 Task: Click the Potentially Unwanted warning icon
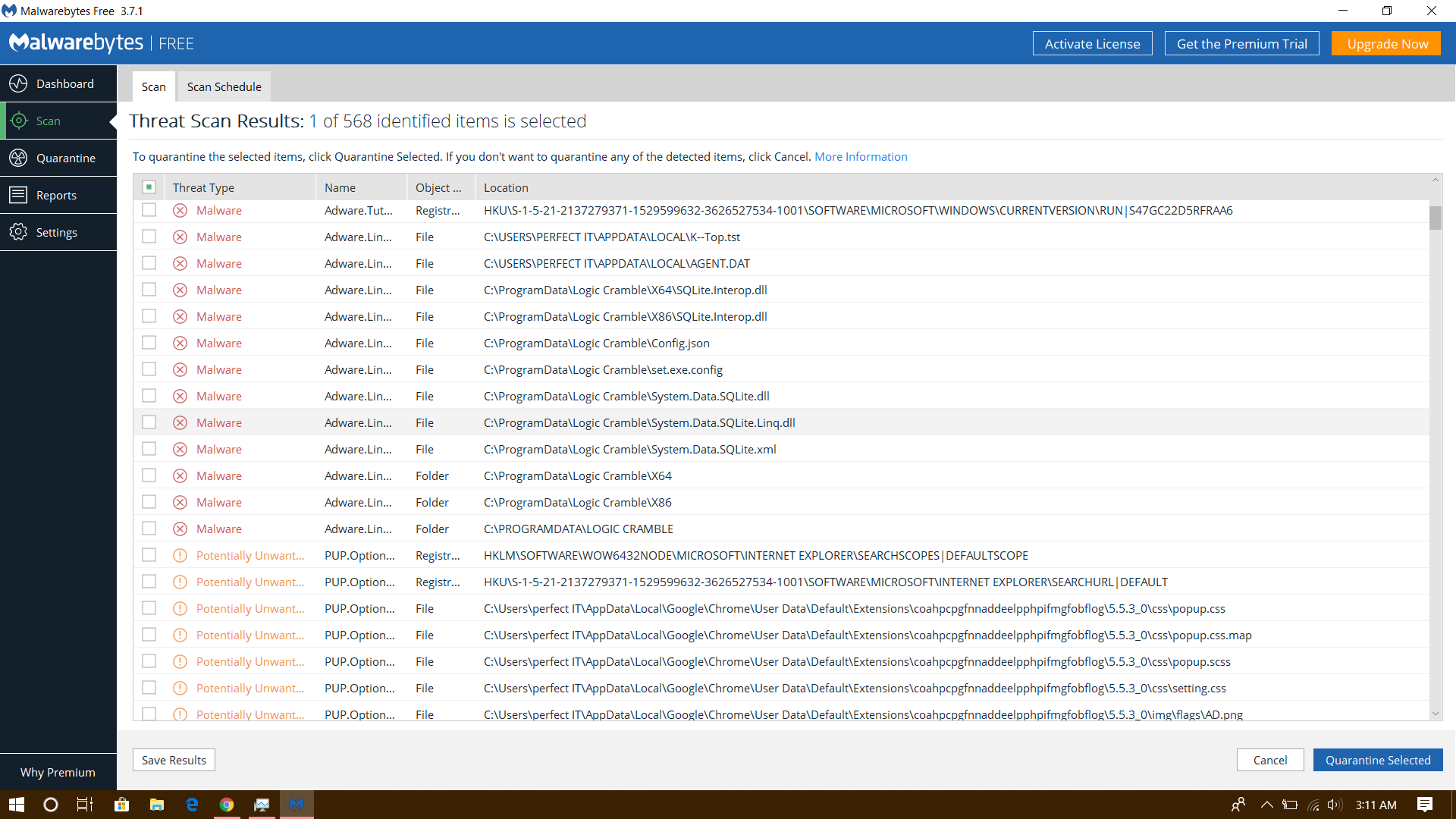[180, 555]
